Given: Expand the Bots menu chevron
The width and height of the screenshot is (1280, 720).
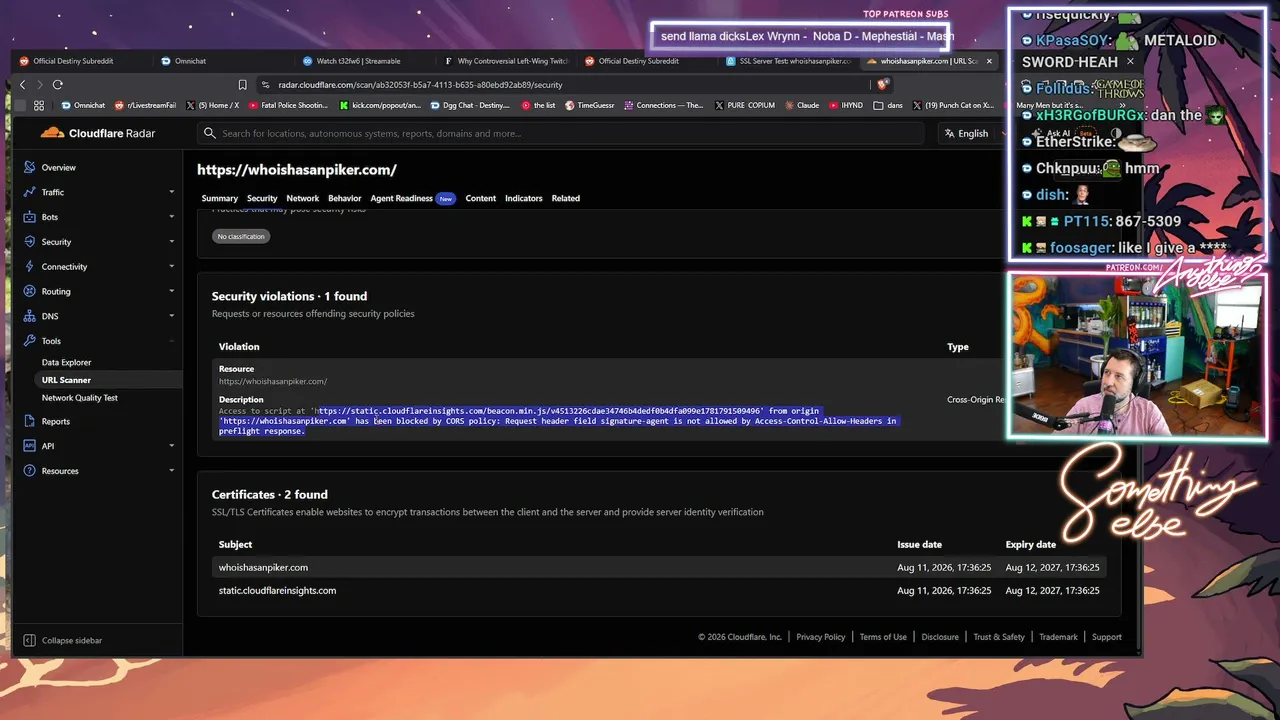Looking at the screenshot, I should (x=172, y=217).
